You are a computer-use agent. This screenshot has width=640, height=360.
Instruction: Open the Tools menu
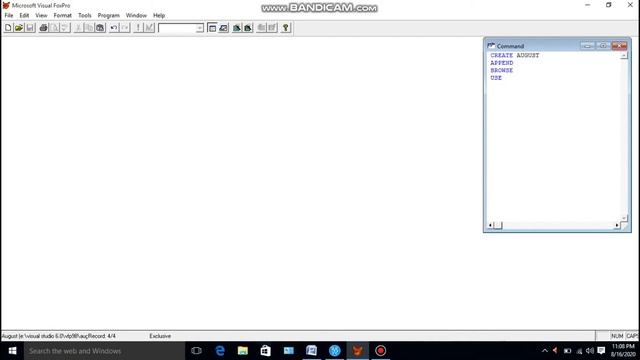click(84, 16)
